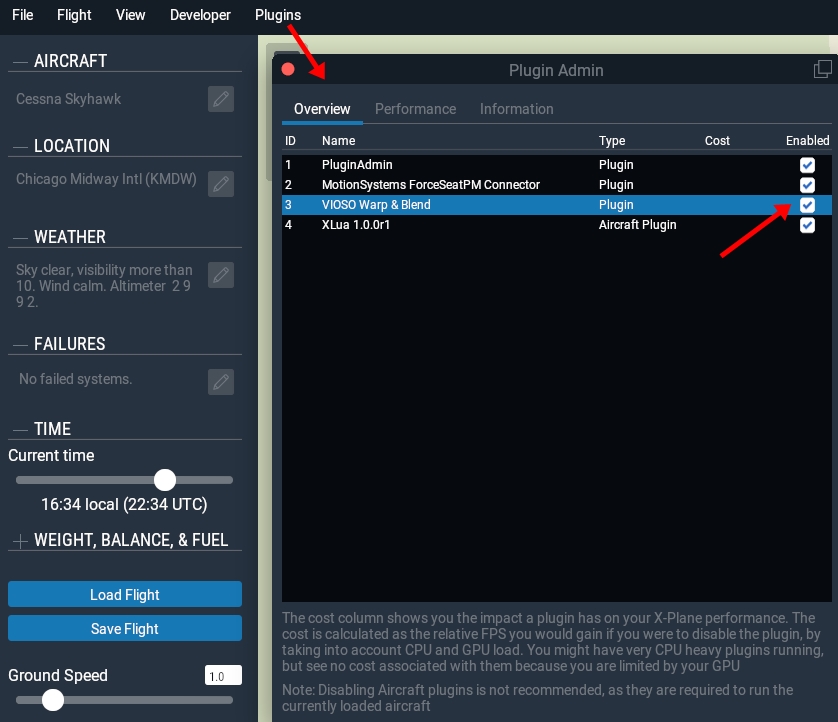
Task: Click the Aircraft Plugin type cell
Action: pyautogui.click(x=637, y=225)
